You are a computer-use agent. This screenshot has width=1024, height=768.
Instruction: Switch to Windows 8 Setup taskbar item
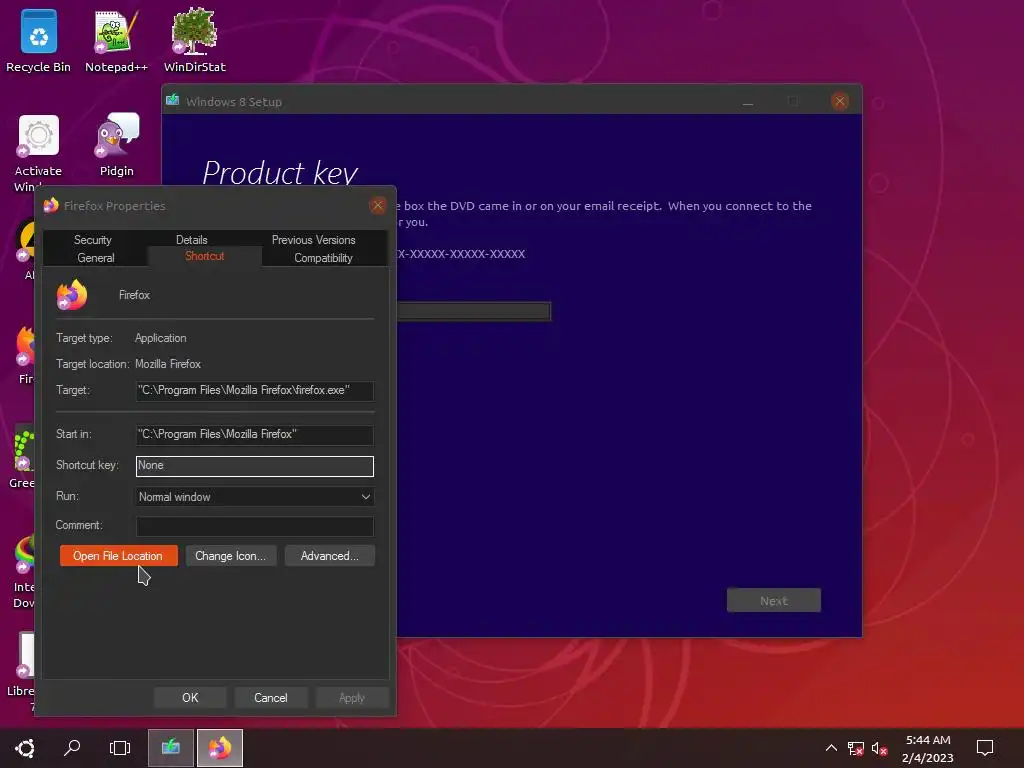171,748
